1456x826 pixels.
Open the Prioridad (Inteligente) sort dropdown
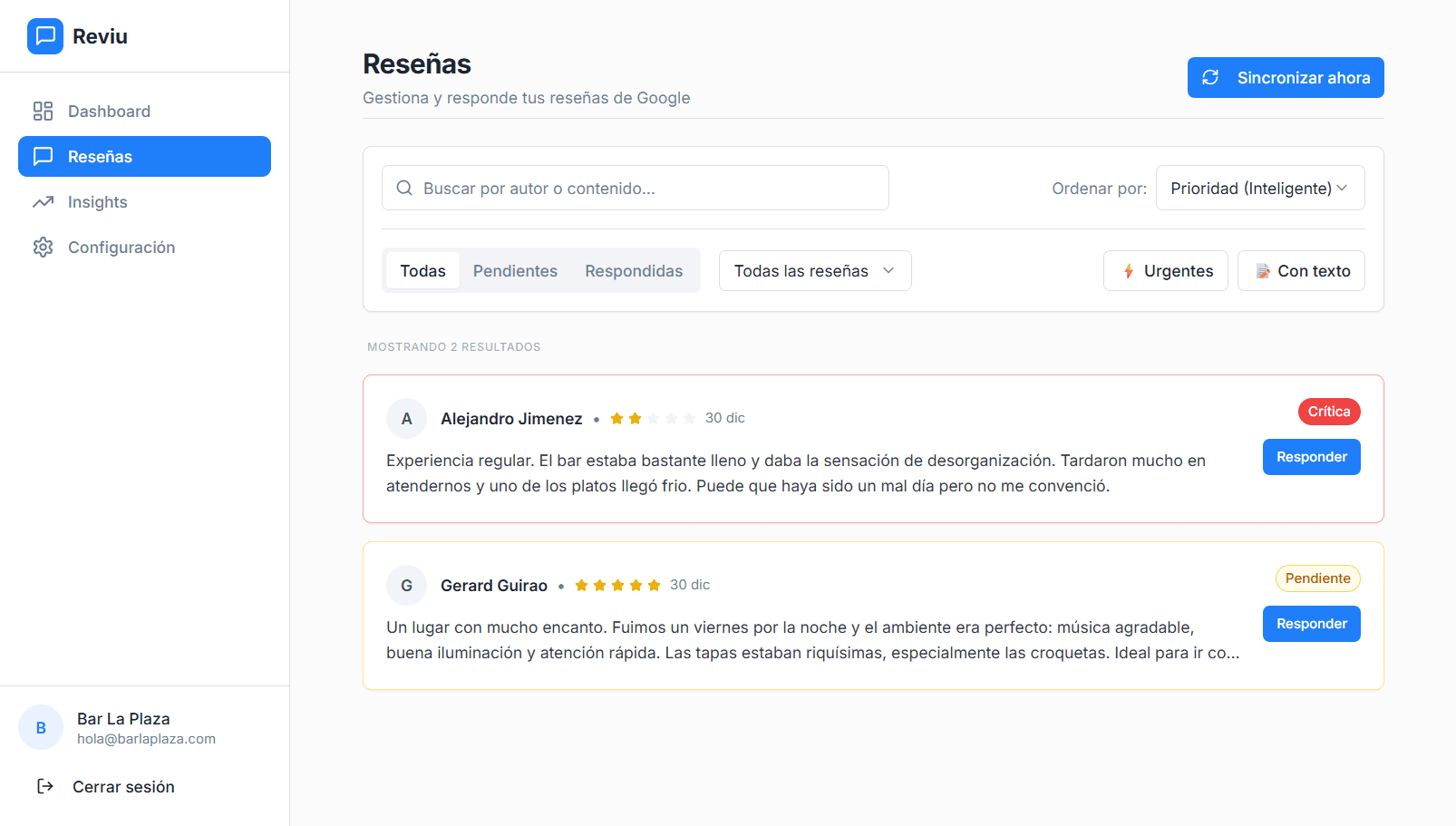coord(1260,188)
